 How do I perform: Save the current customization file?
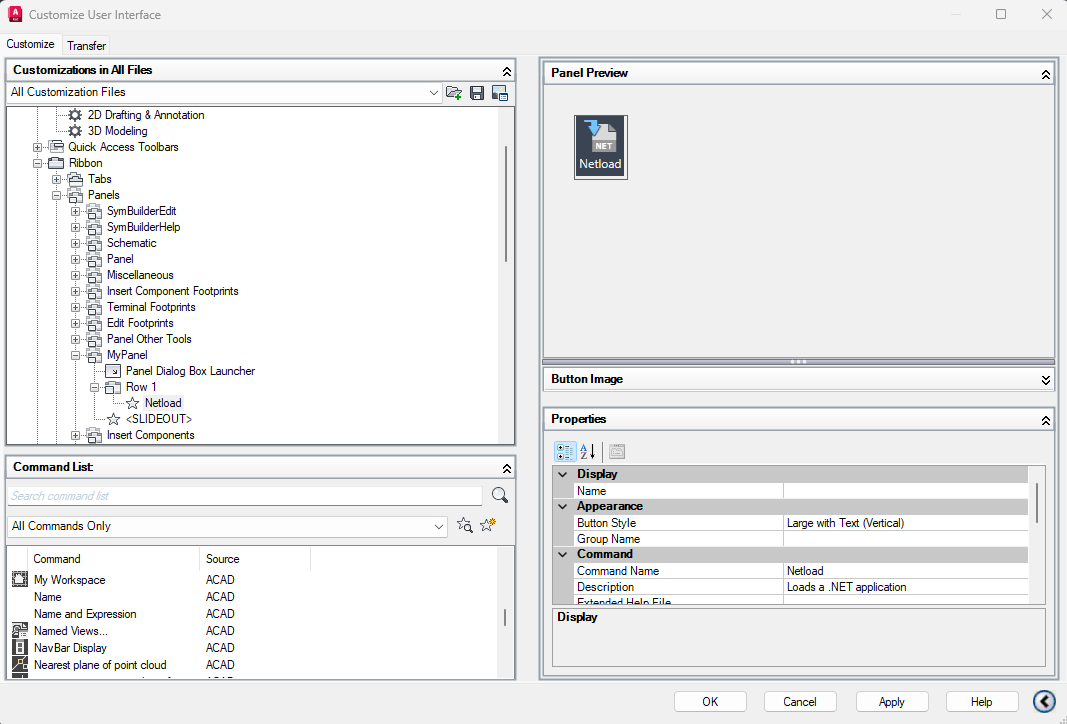477,92
